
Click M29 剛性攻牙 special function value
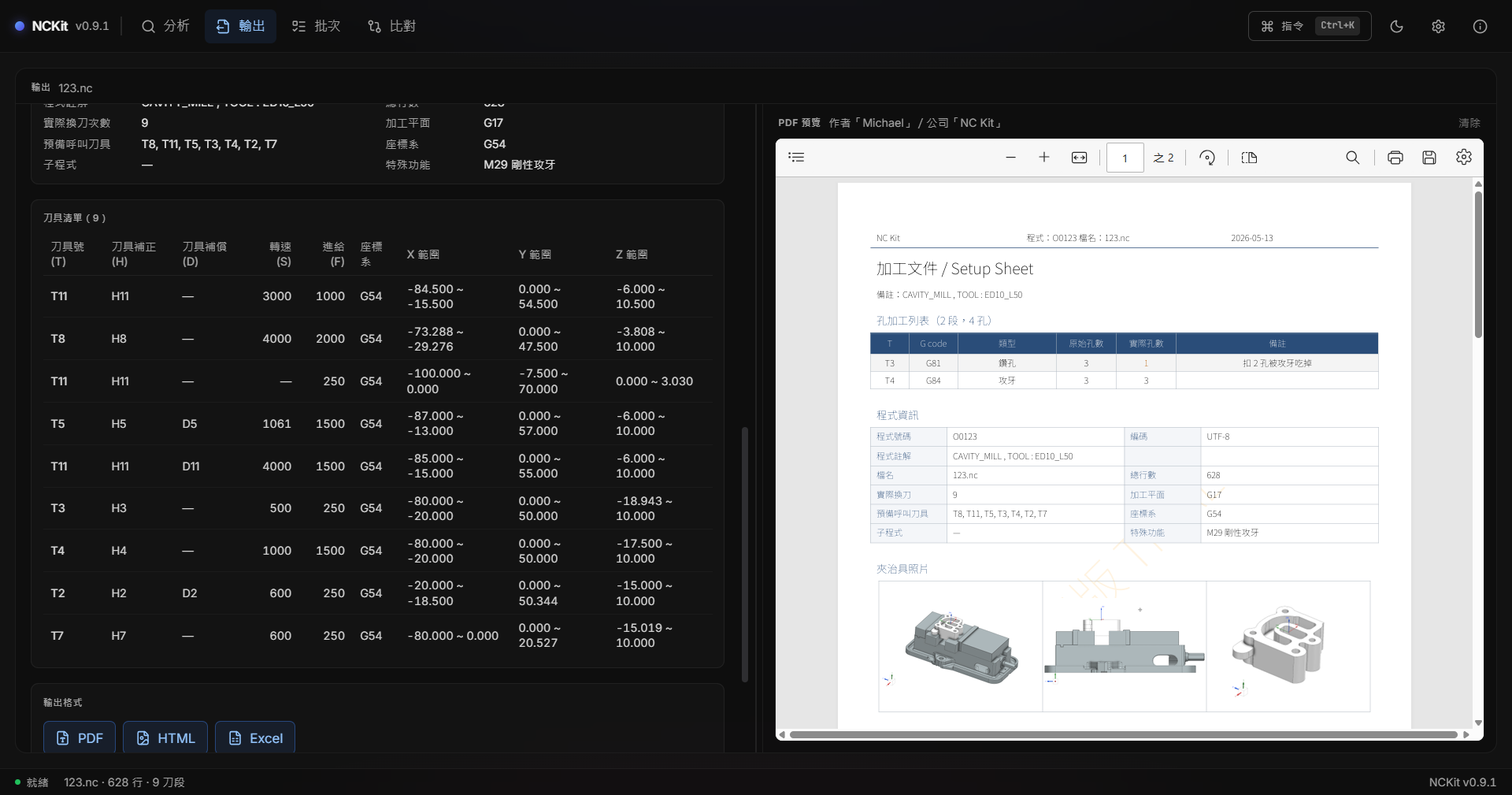[520, 165]
